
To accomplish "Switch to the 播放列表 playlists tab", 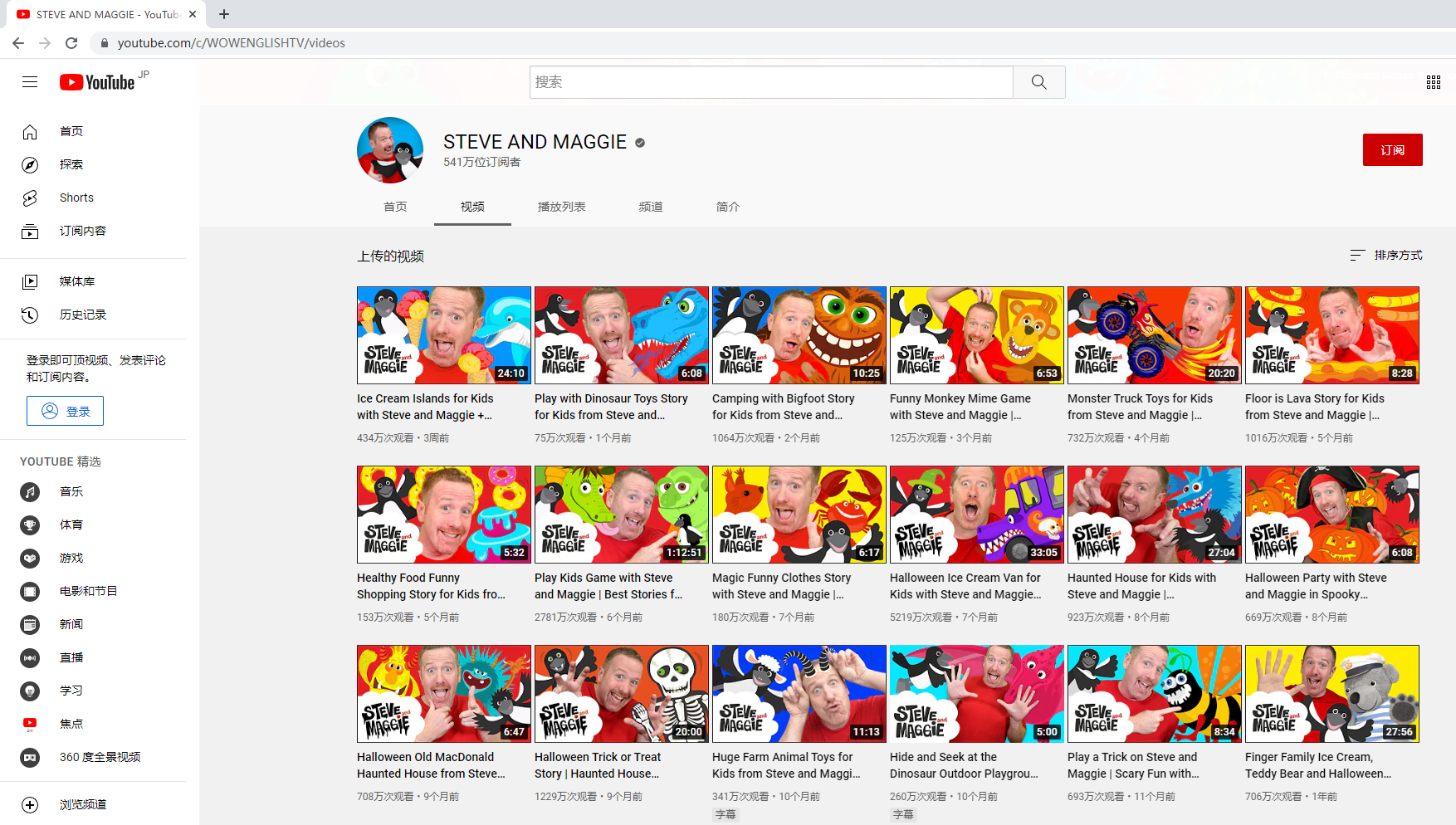I will point(561,207).
